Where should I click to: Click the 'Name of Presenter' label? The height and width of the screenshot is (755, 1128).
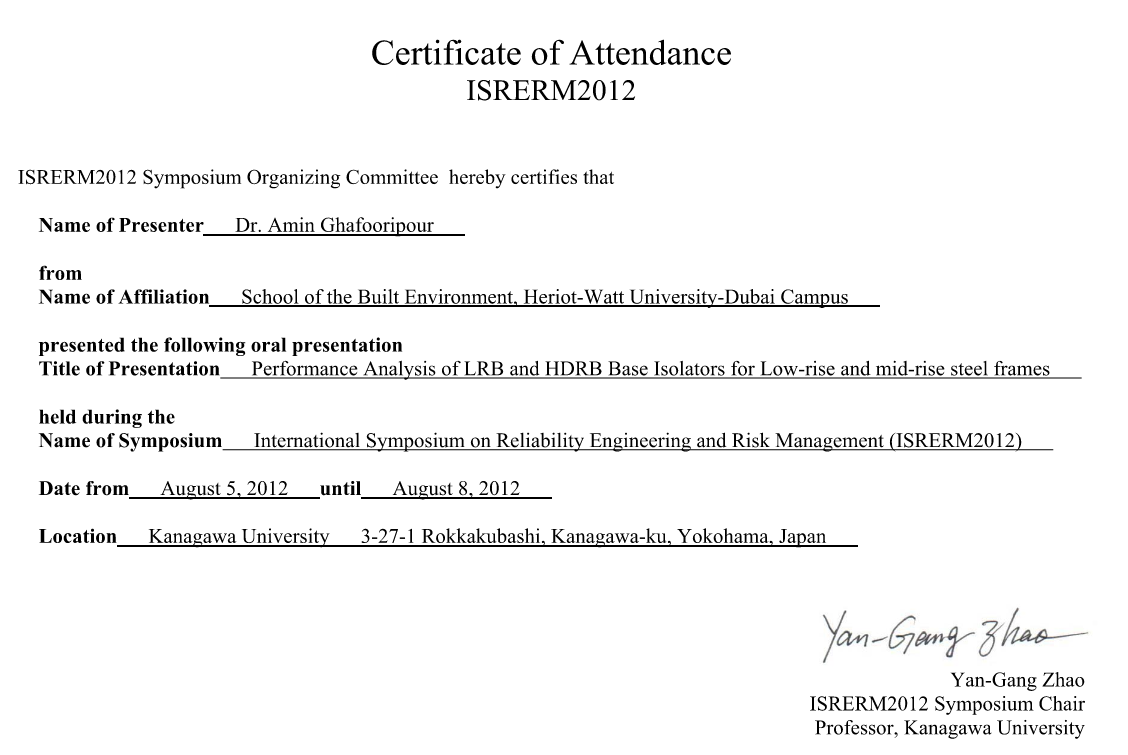coord(121,225)
